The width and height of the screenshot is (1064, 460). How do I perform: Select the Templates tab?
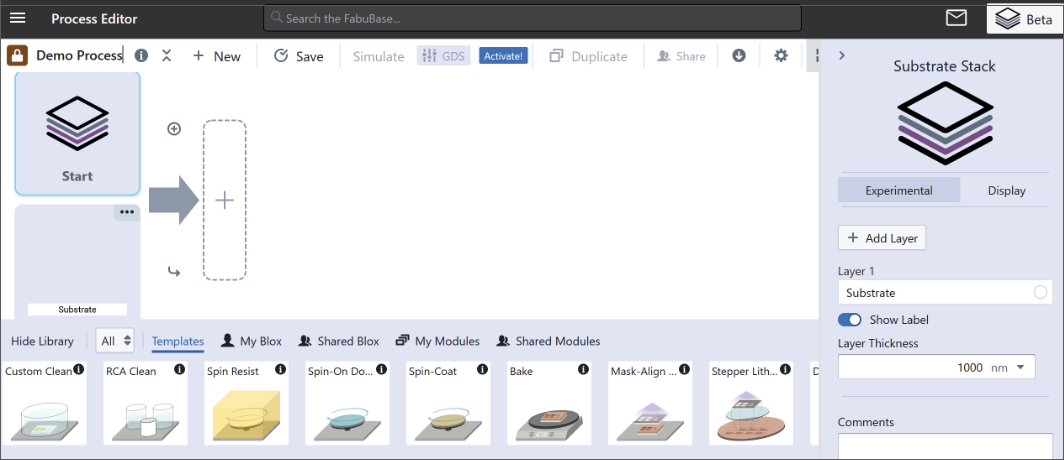[178, 342]
